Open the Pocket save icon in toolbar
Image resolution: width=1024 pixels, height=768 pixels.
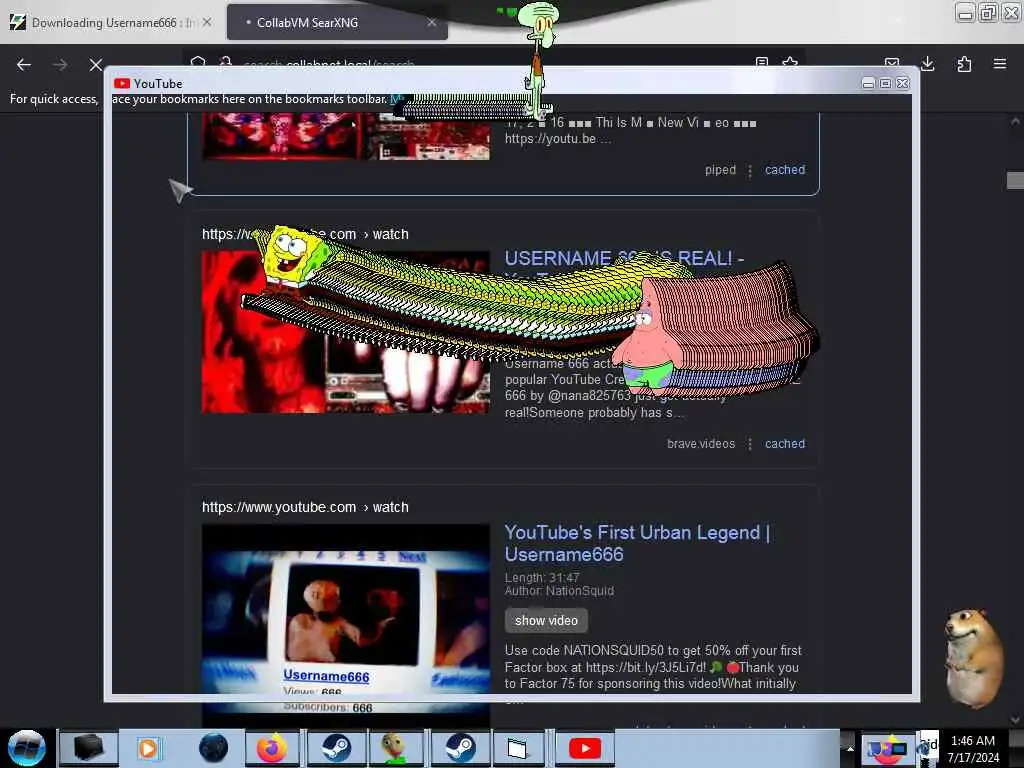892,62
